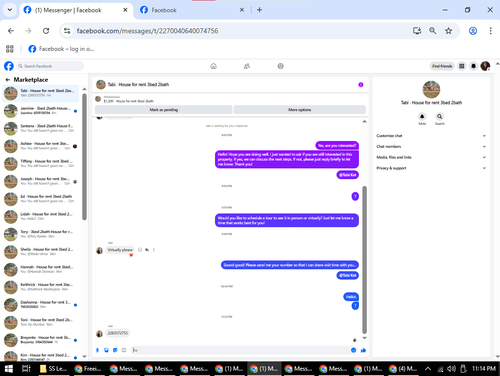Choose a sticker icon in composer
This screenshot has width=500, height=376.
[x=115, y=350]
